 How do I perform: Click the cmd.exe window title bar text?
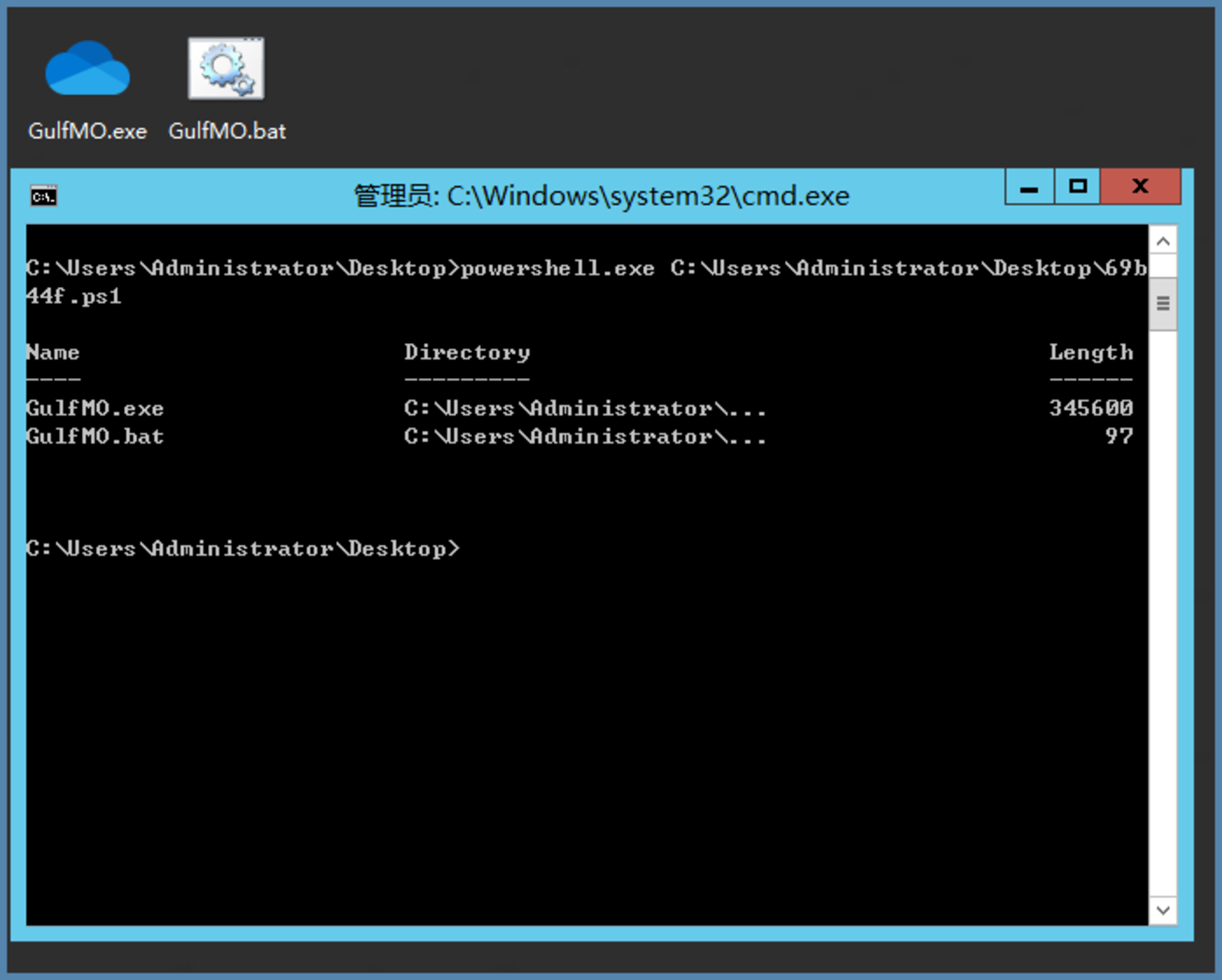602,197
